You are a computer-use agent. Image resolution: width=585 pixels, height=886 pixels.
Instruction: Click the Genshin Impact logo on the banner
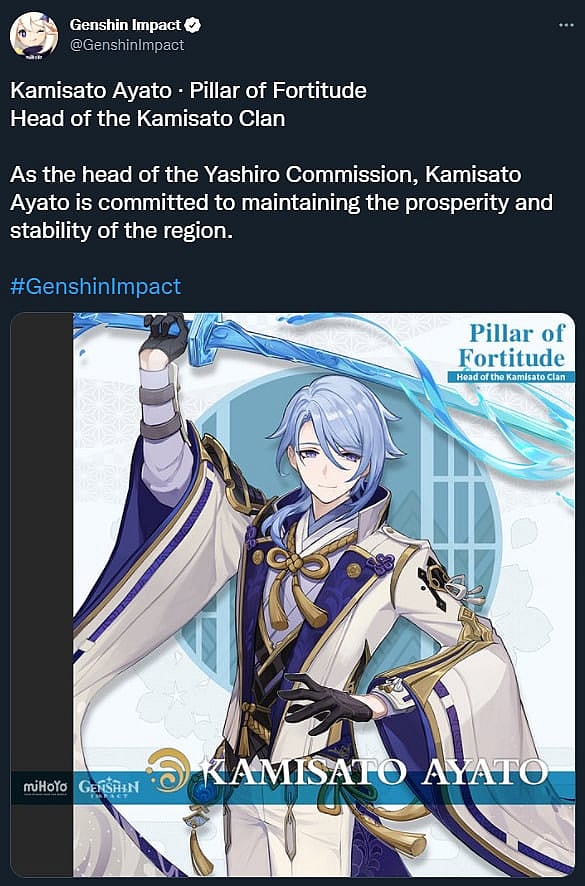(x=108, y=788)
